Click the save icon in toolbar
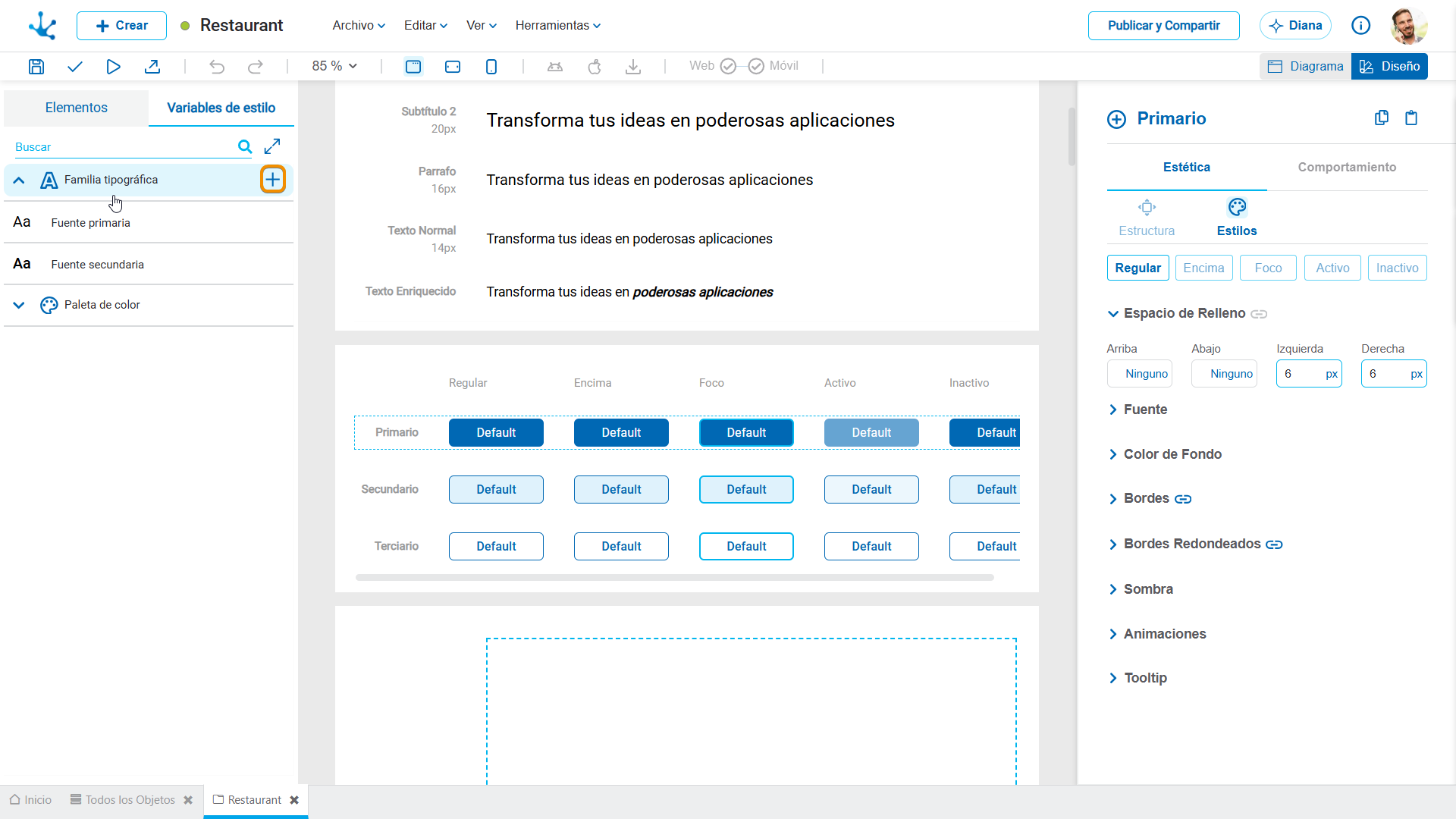The image size is (1456, 819). point(36,67)
